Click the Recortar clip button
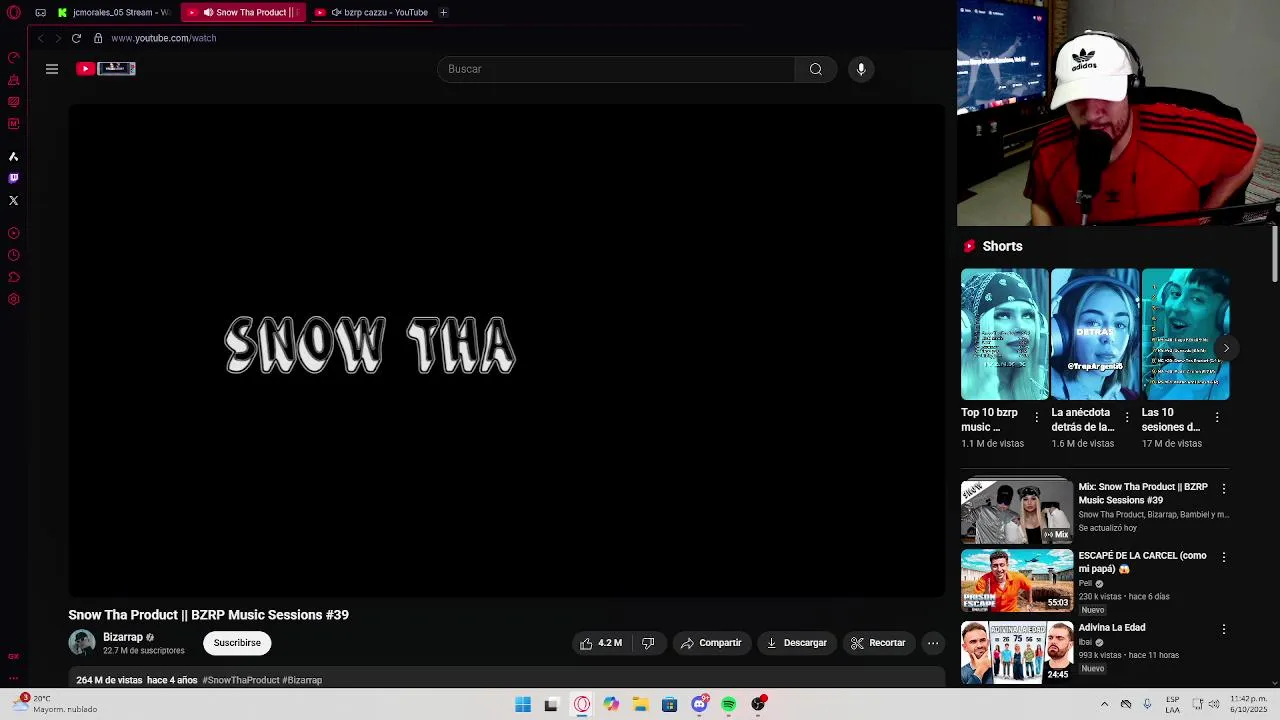Image resolution: width=1280 pixels, height=720 pixels. tap(878, 643)
